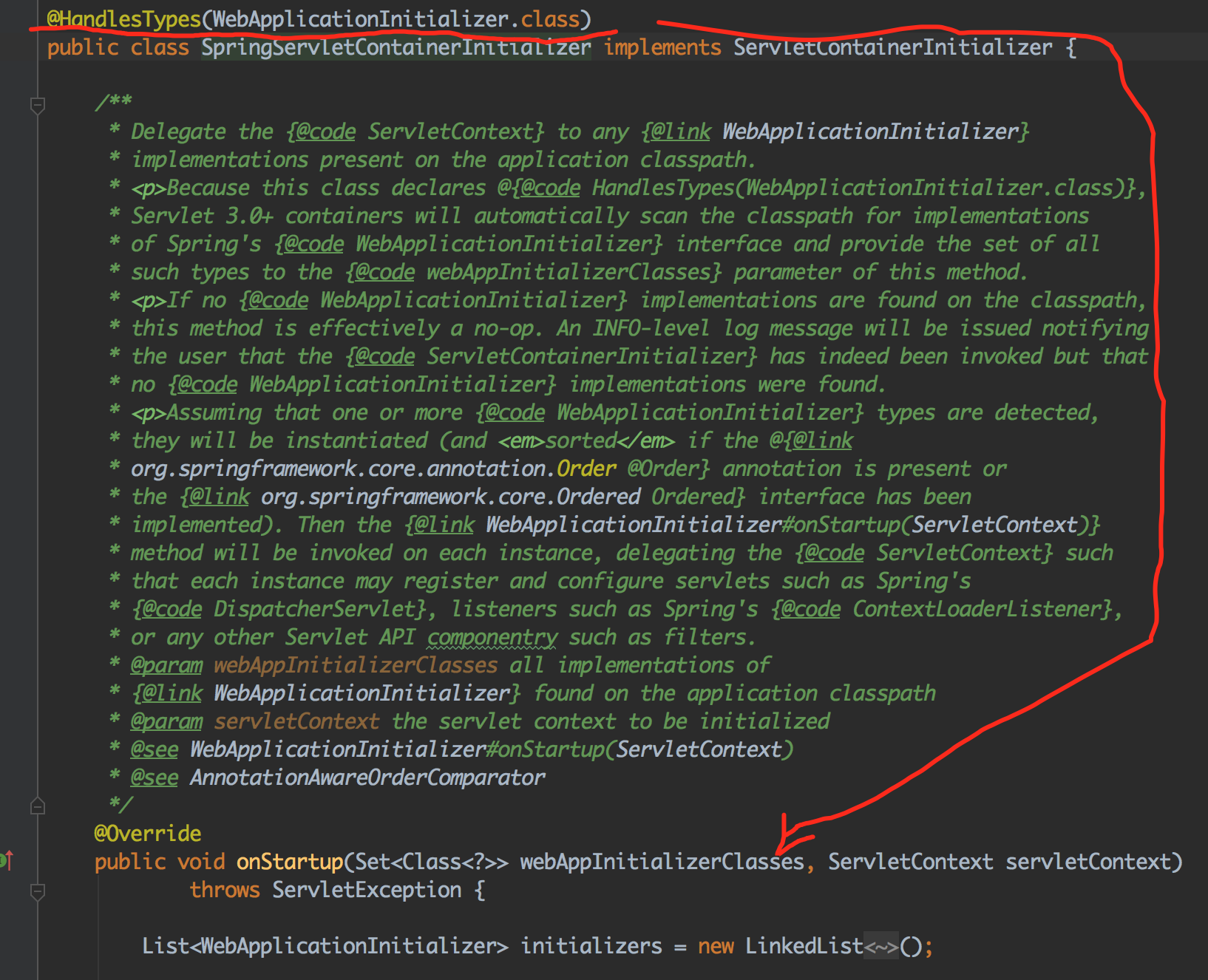Viewport: 1208px width, 980px height.
Task: Click ServletException in the throws clause
Action: click(x=367, y=890)
